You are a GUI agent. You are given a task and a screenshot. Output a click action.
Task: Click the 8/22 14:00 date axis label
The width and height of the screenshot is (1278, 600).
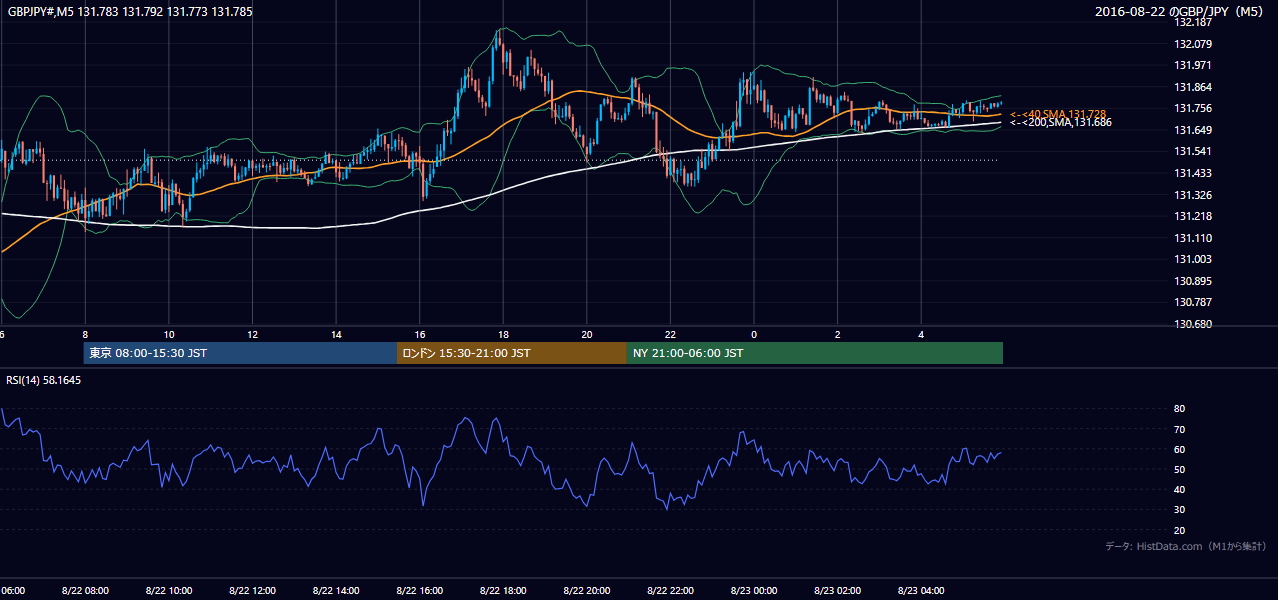336,591
